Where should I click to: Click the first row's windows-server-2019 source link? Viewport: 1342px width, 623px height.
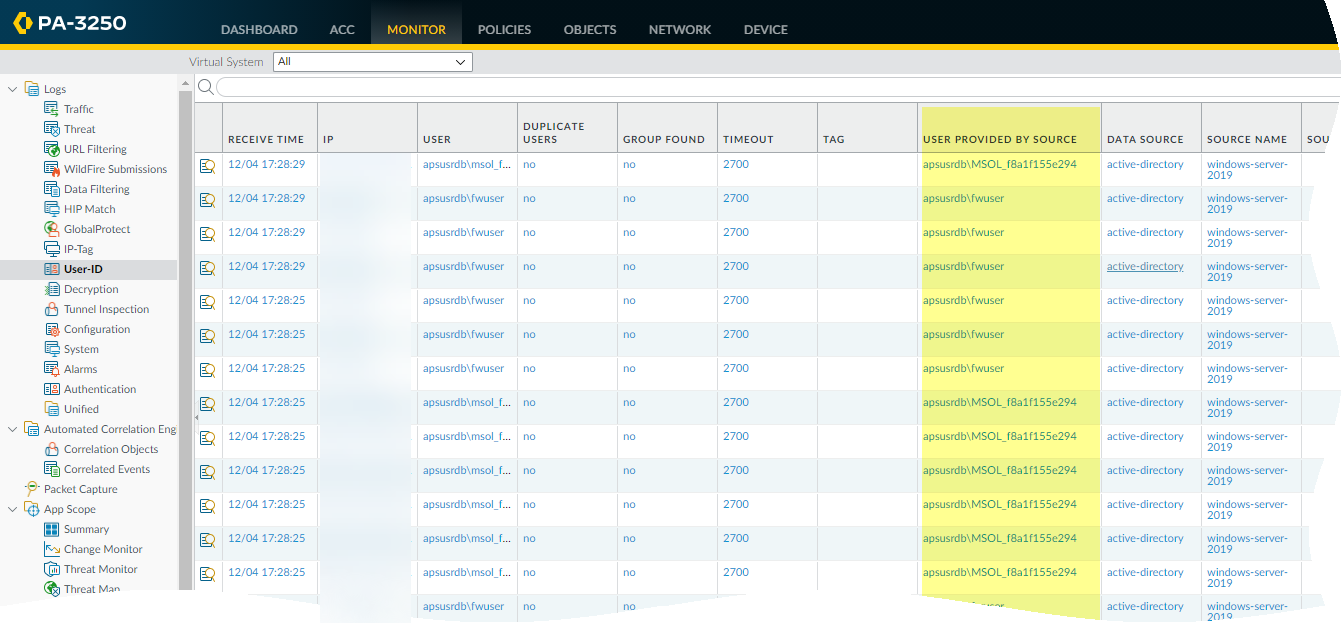[x=1247, y=169]
